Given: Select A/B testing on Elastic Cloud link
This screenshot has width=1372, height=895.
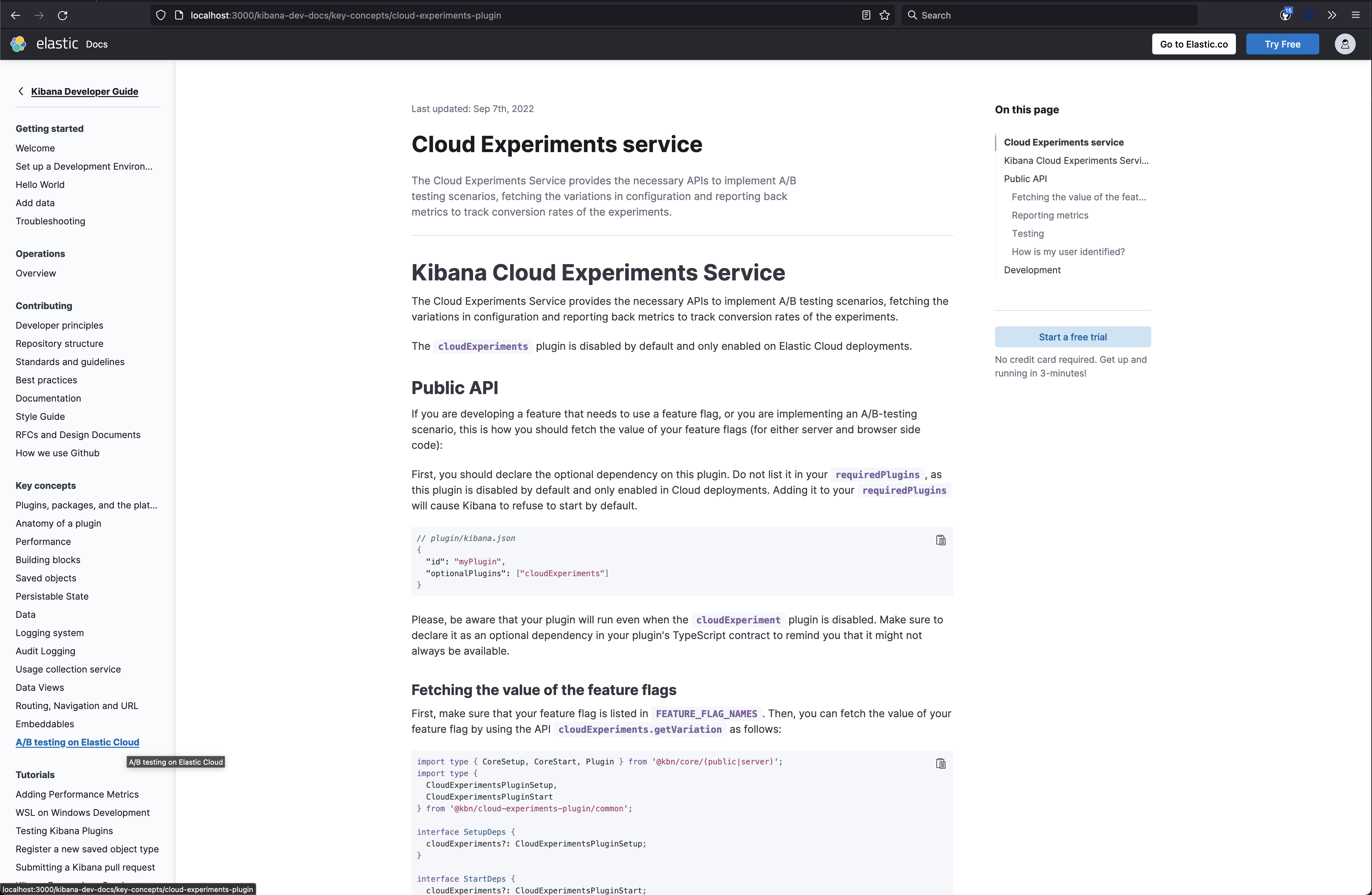Looking at the screenshot, I should click(x=77, y=742).
